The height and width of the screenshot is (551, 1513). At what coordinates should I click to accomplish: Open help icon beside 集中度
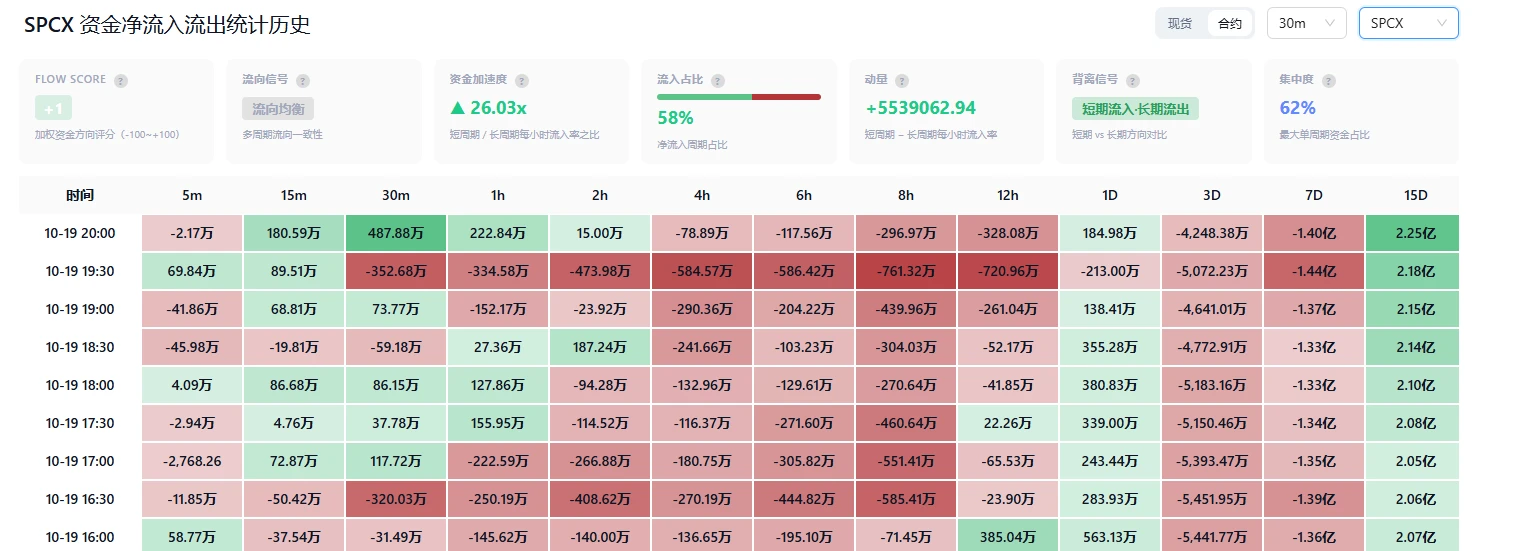(1329, 80)
